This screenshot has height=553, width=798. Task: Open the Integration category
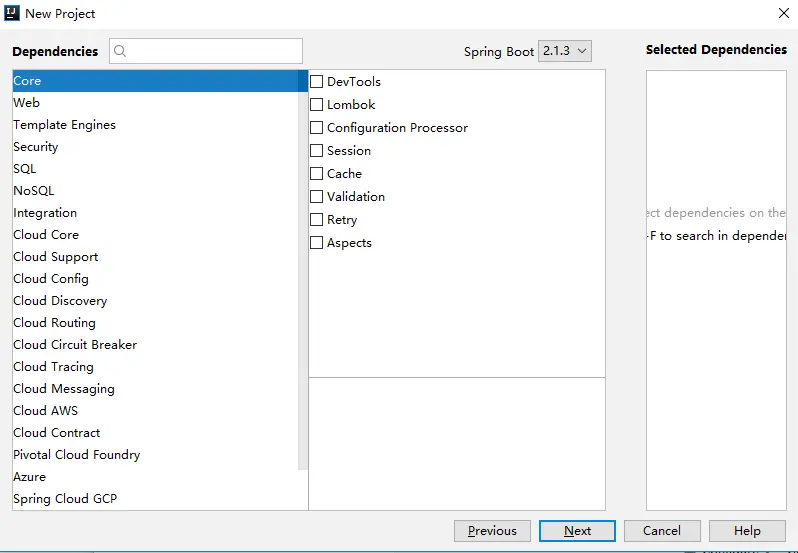pyautogui.click(x=155, y=213)
